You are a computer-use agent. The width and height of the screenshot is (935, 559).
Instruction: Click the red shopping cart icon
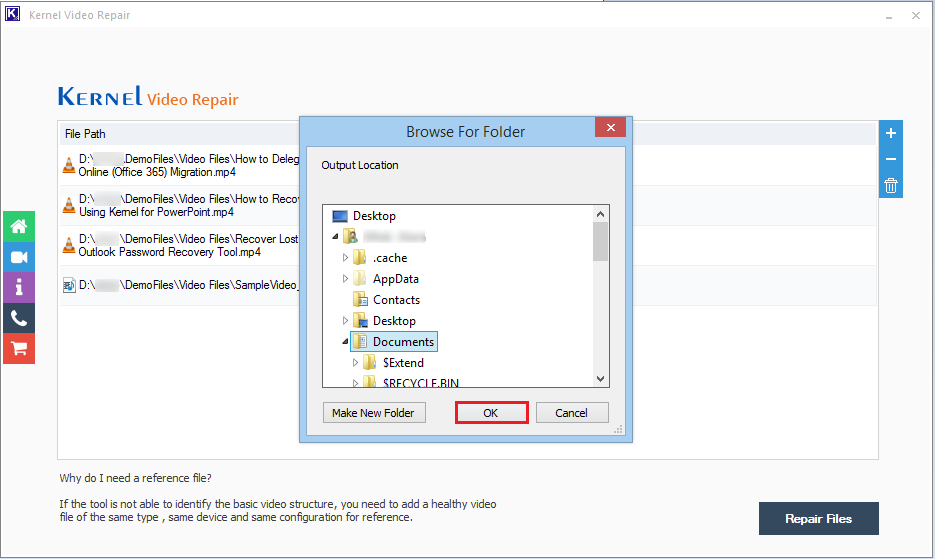pyautogui.click(x=18, y=348)
